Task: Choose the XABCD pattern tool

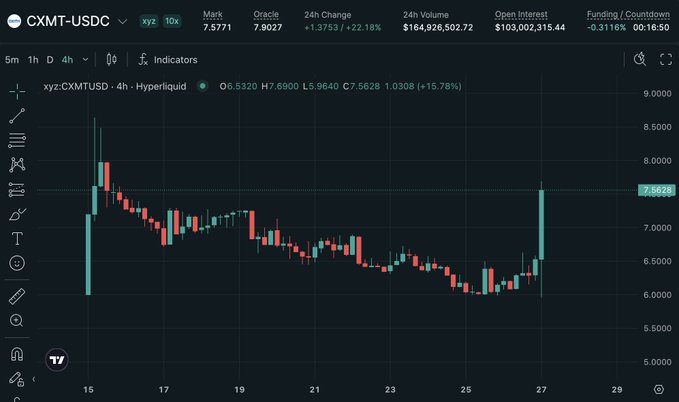Action: pyautogui.click(x=17, y=165)
